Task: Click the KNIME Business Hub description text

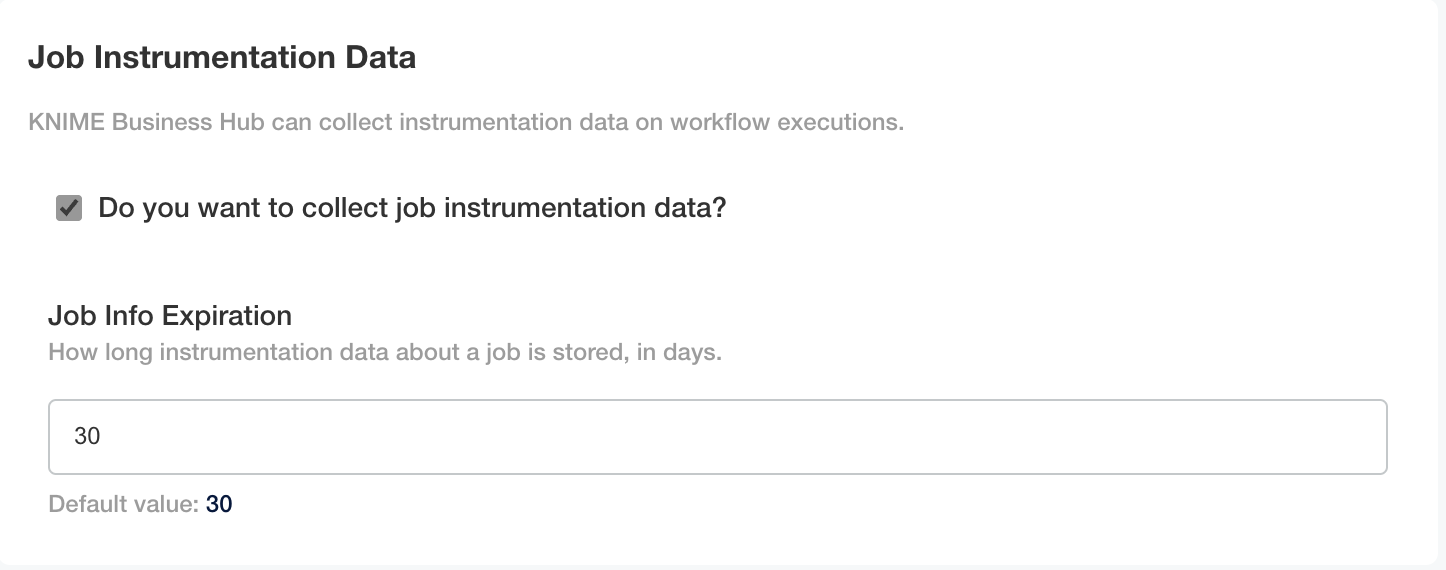Action: pos(466,123)
